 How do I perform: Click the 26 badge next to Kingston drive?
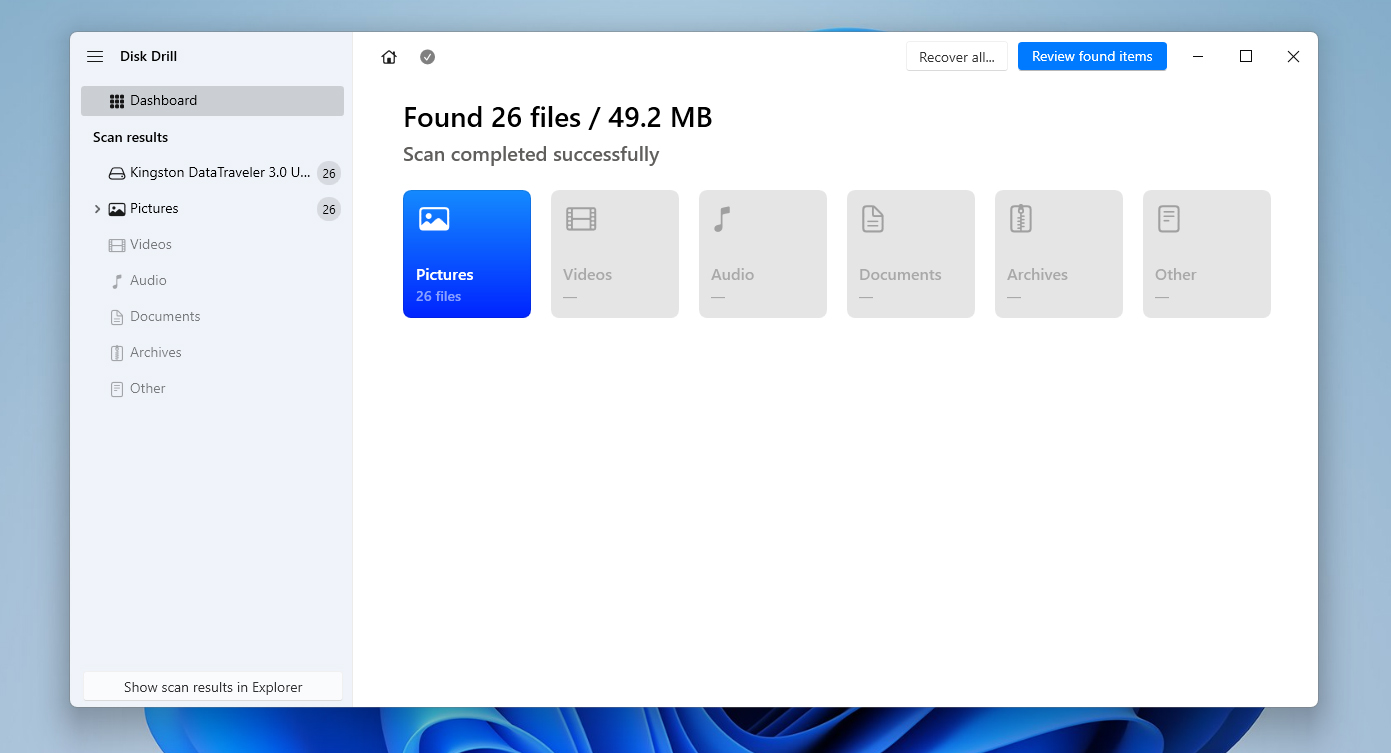pos(328,174)
